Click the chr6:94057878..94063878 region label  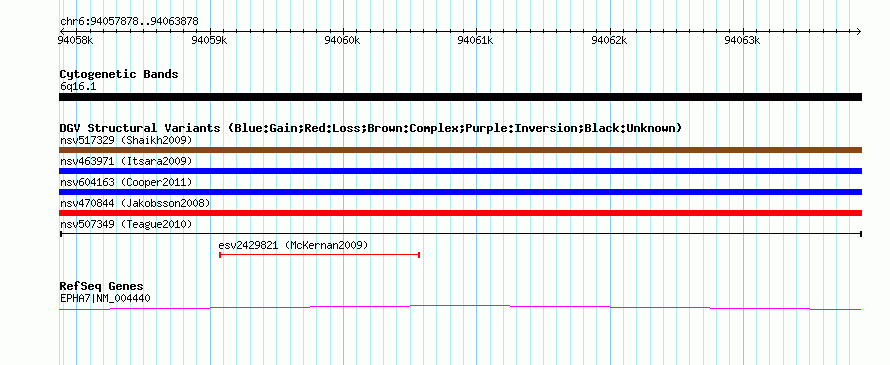129,22
